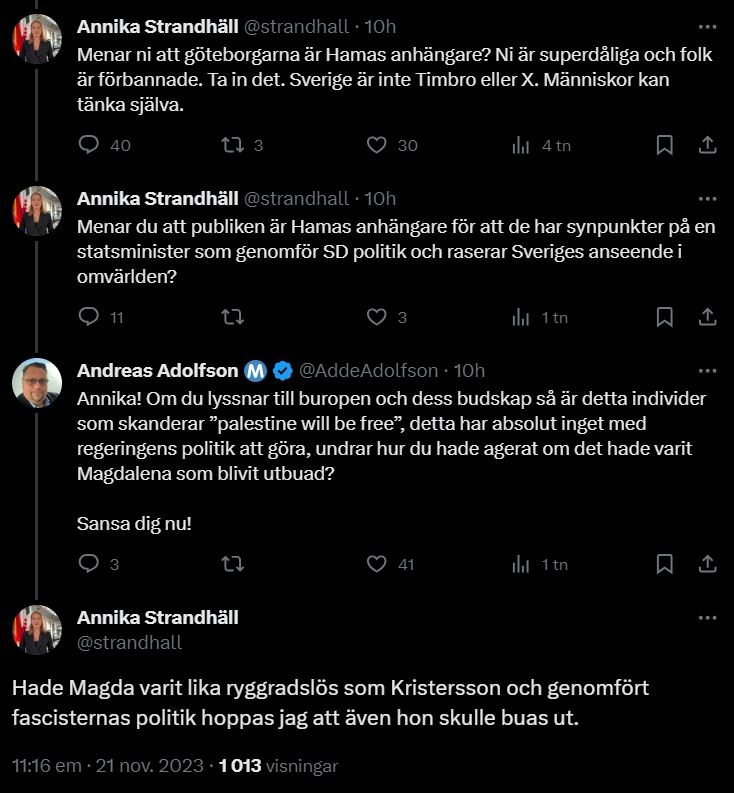The image size is (734, 793).
Task: Open more options on Andreas Adolfson's tweet
Action: [707, 371]
